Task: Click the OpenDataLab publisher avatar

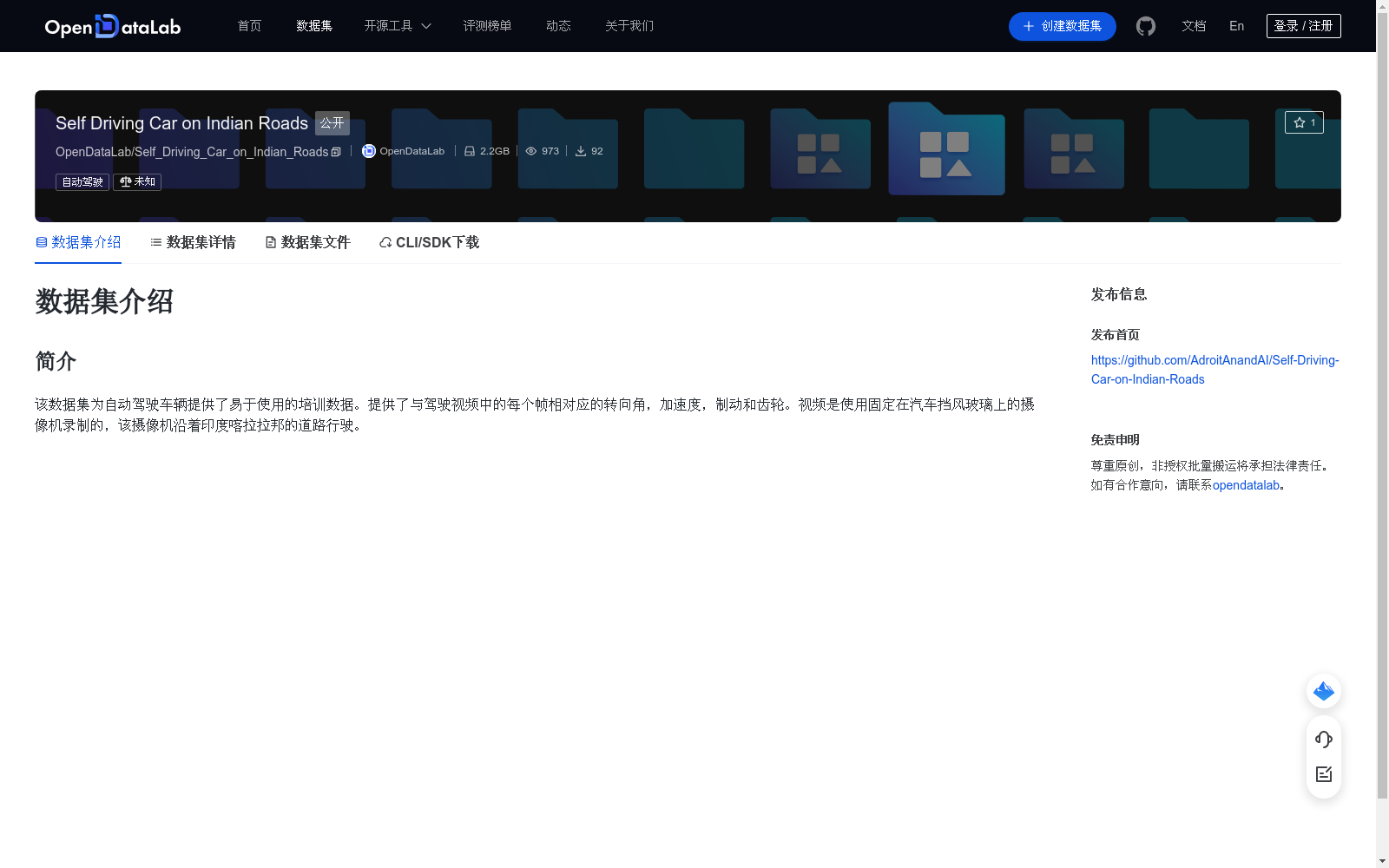Action: [x=369, y=151]
